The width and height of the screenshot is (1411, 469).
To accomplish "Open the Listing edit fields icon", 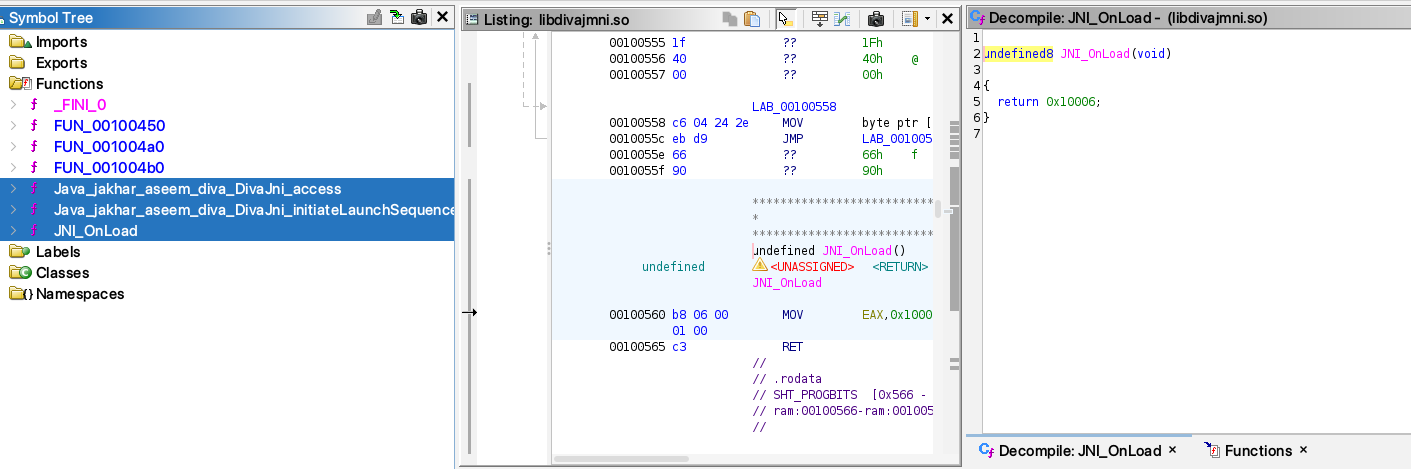I will [x=819, y=19].
